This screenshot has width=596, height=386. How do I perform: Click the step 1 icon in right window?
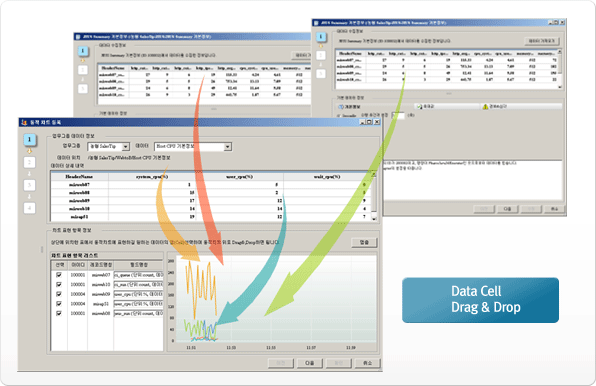pyautogui.click(x=321, y=37)
